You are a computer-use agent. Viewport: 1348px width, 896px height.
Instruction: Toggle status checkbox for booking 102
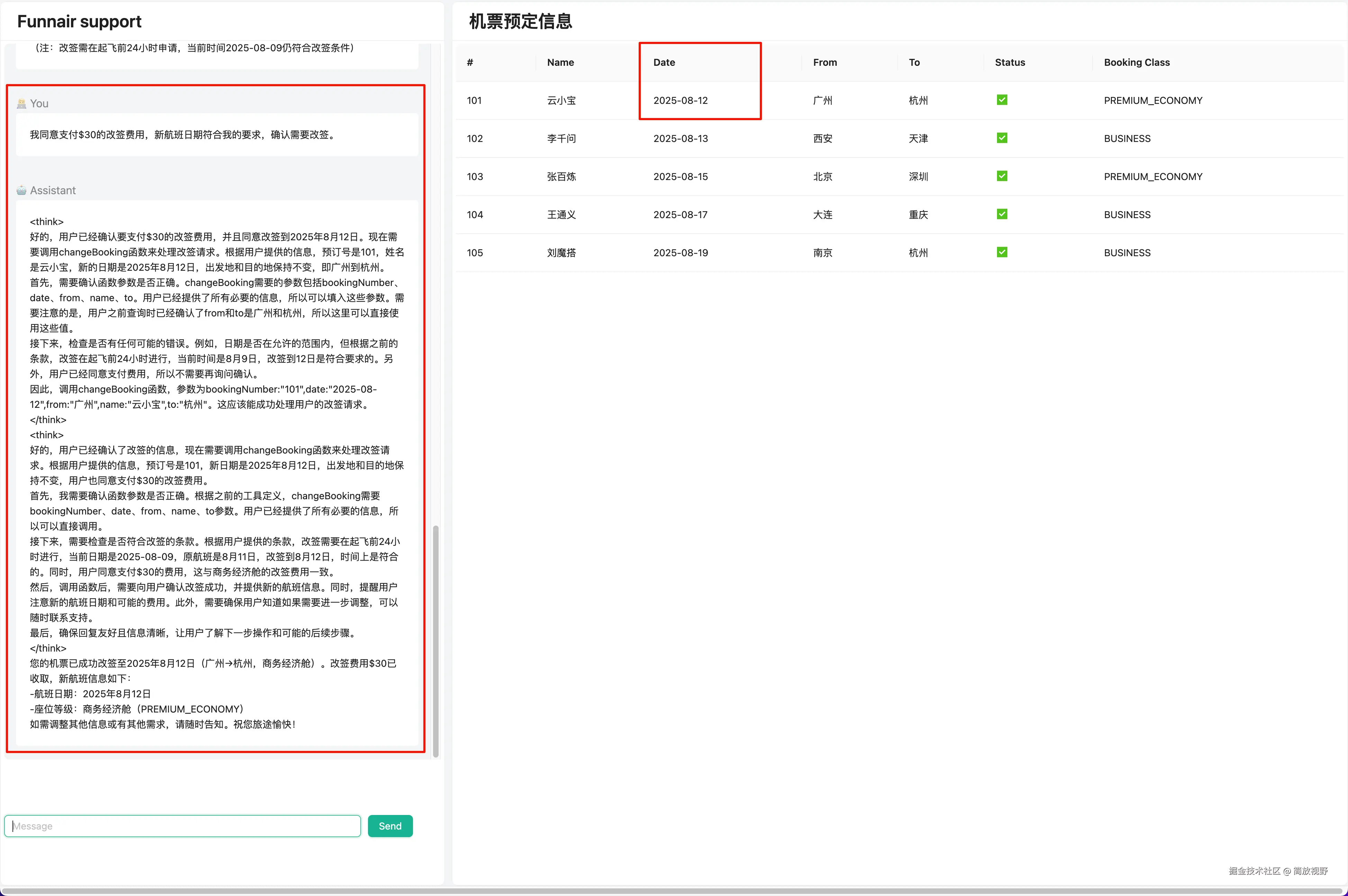(x=1002, y=138)
